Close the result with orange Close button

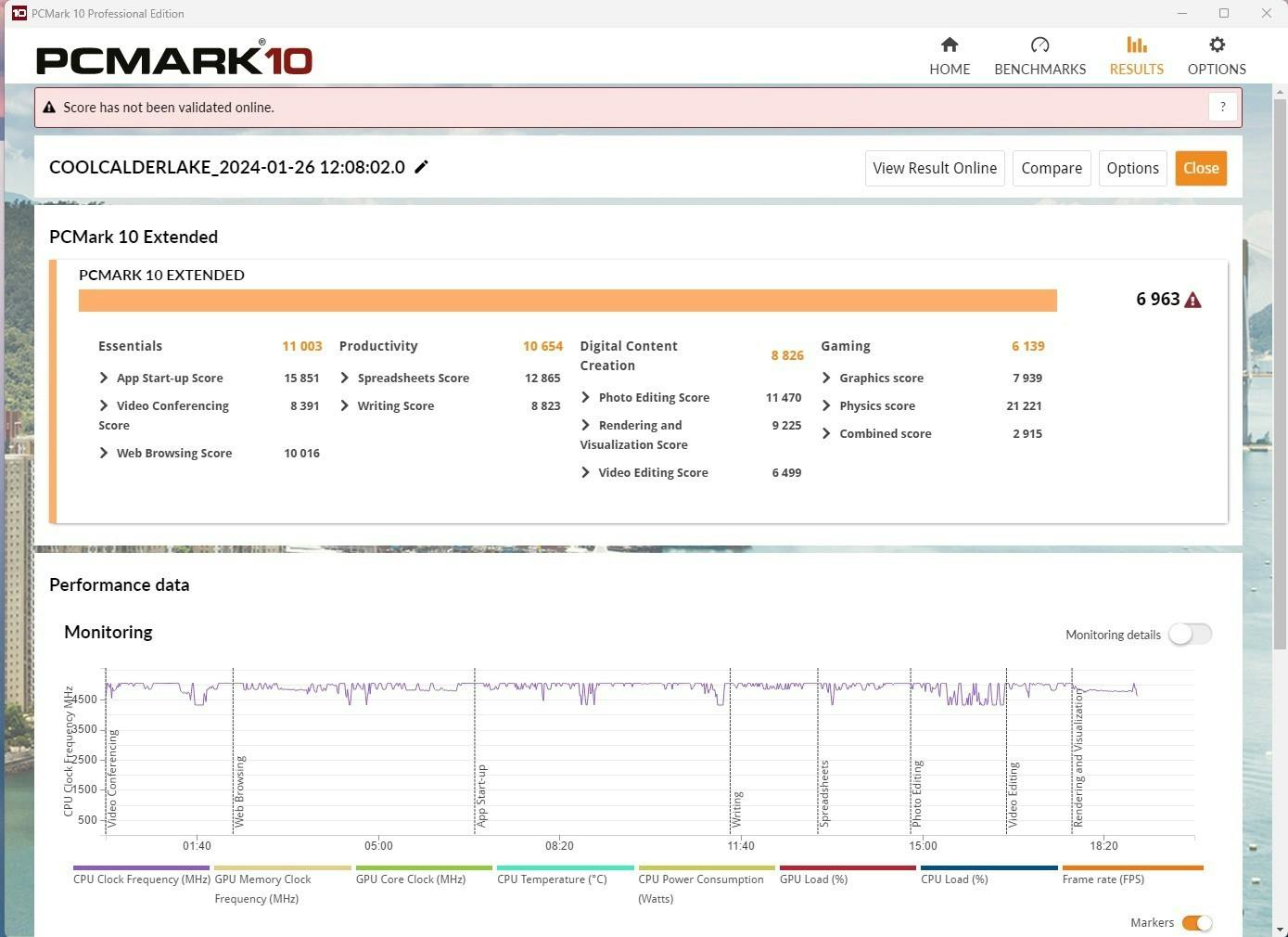click(1200, 168)
